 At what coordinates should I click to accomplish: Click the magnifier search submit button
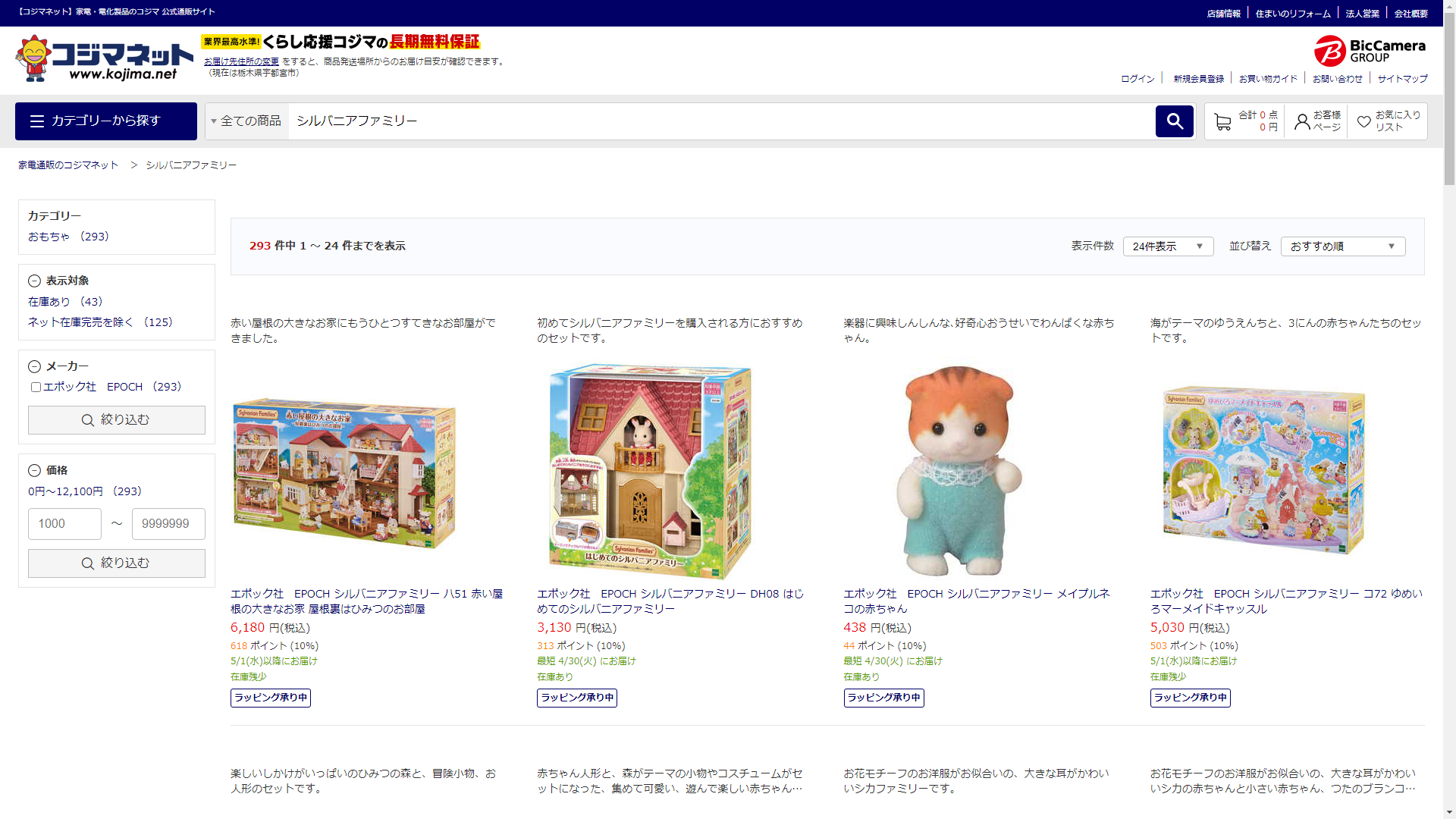[x=1174, y=121]
